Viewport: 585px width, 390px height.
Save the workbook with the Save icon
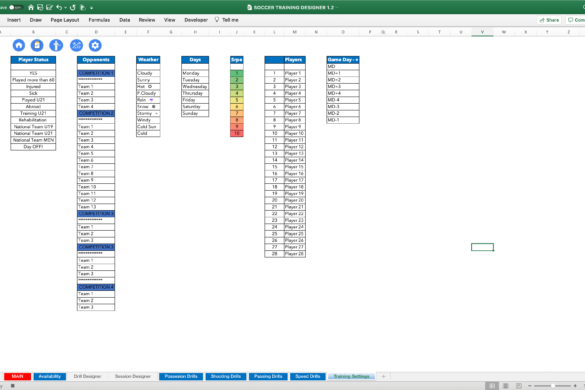(x=40, y=7)
